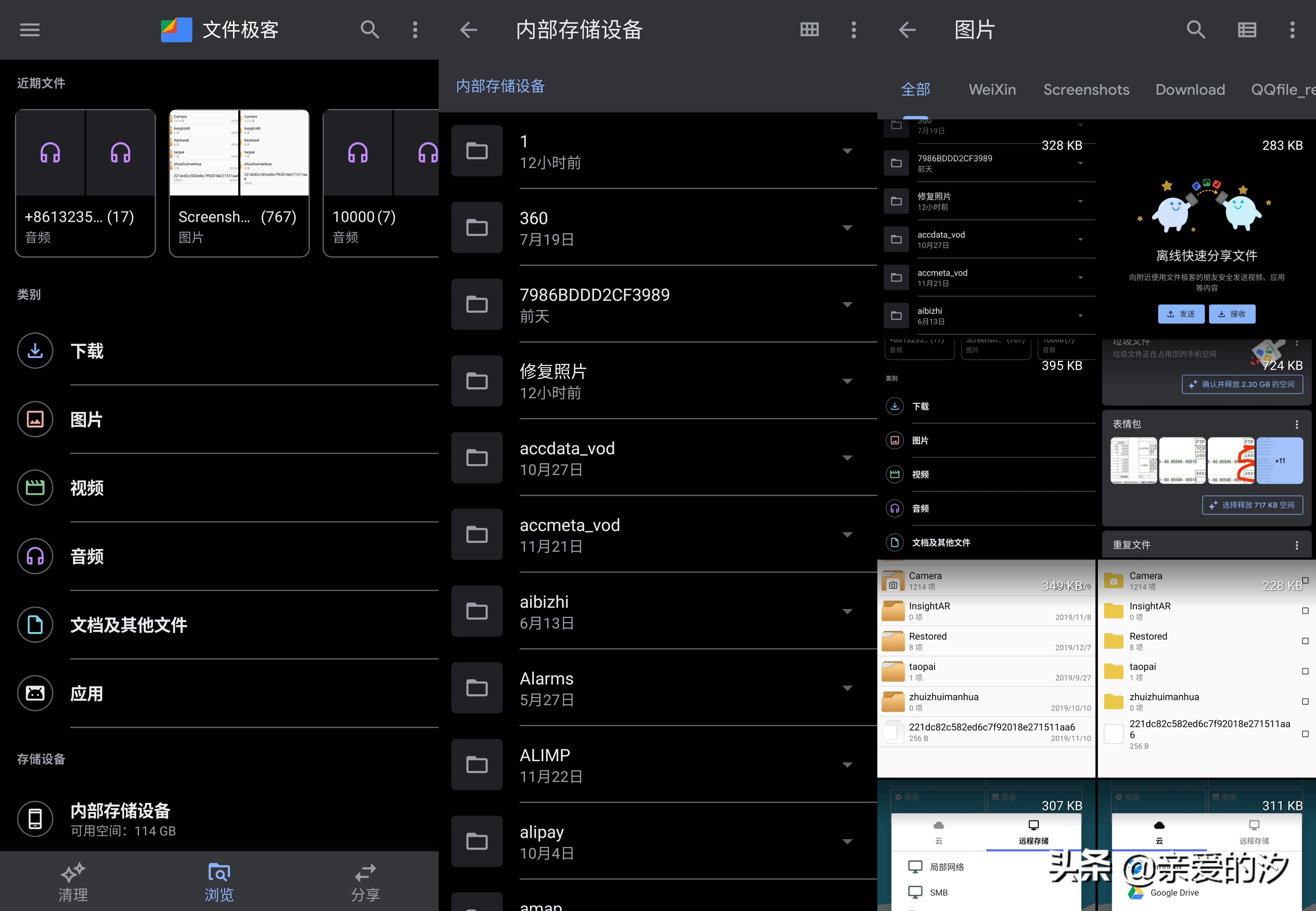Switch to list view in 图片 screen
The height and width of the screenshot is (911, 1316).
[1246, 30]
